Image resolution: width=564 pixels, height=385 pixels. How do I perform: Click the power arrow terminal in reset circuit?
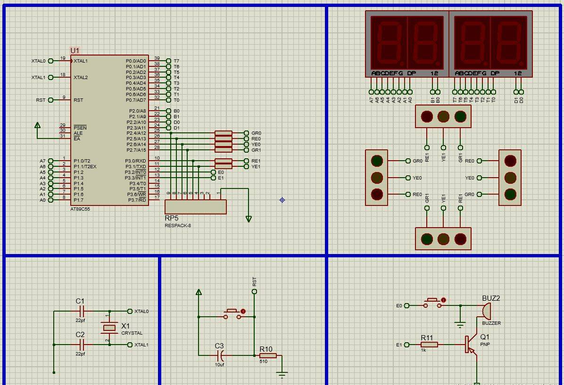[x=199, y=292]
